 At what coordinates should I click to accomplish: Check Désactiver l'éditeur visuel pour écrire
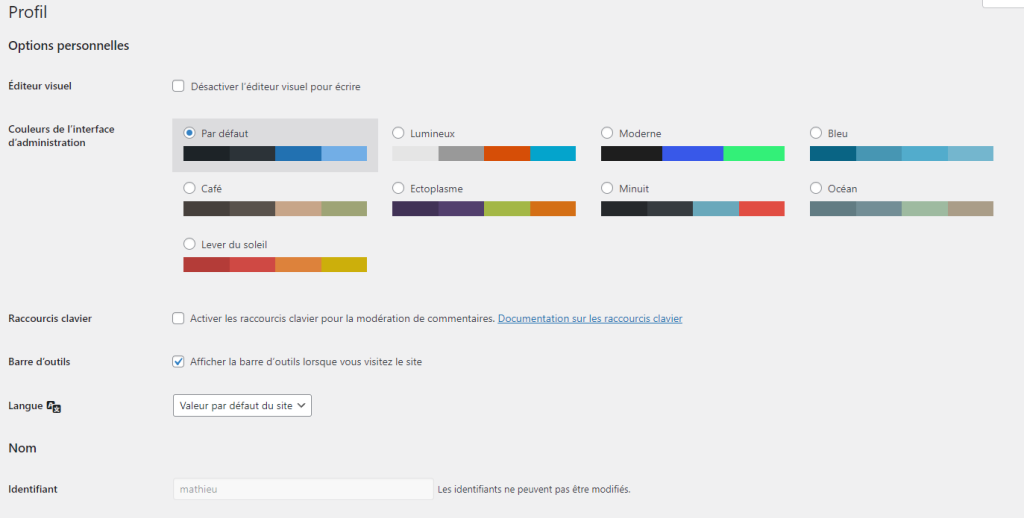click(179, 87)
